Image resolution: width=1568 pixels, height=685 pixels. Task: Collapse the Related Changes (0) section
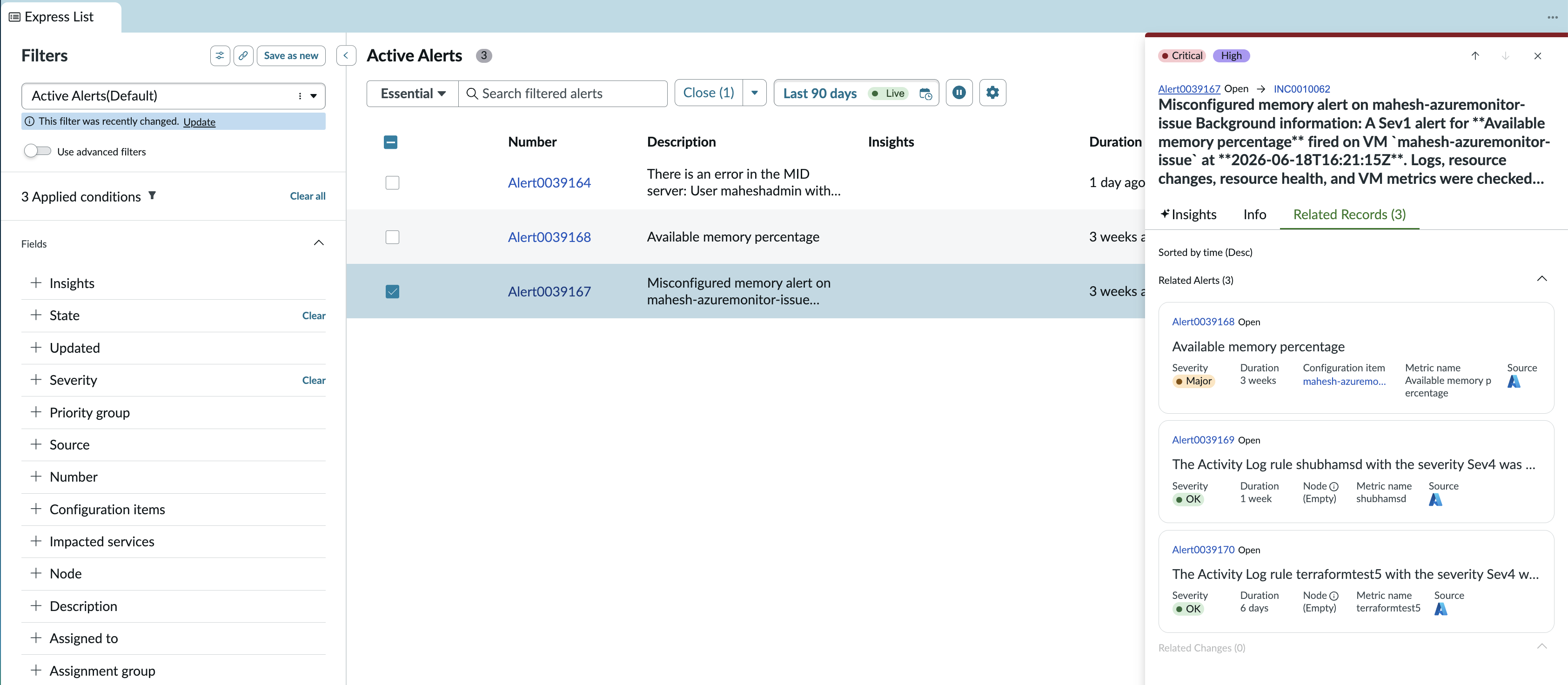coord(1541,646)
